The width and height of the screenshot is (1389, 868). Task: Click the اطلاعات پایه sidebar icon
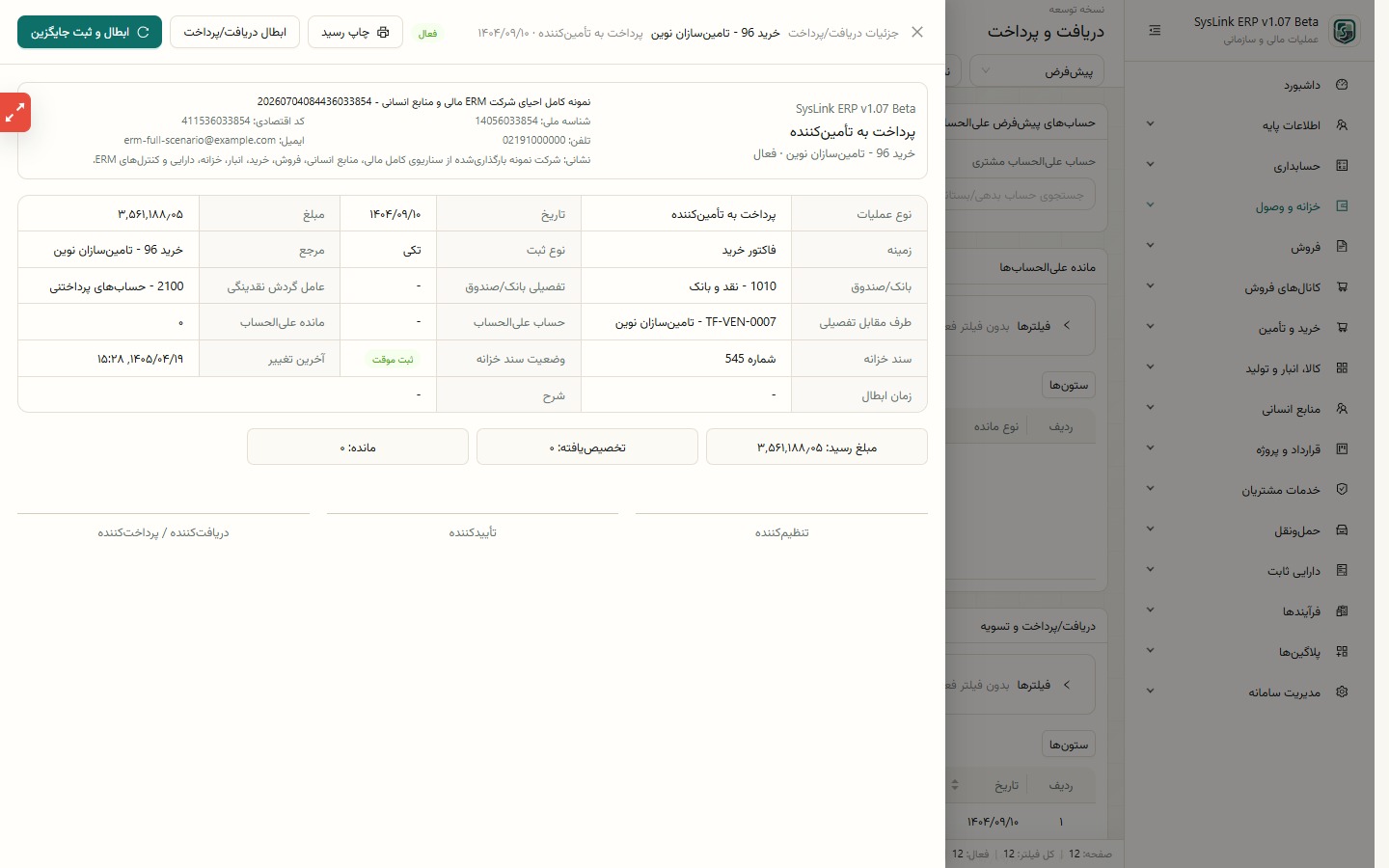[x=1342, y=125]
